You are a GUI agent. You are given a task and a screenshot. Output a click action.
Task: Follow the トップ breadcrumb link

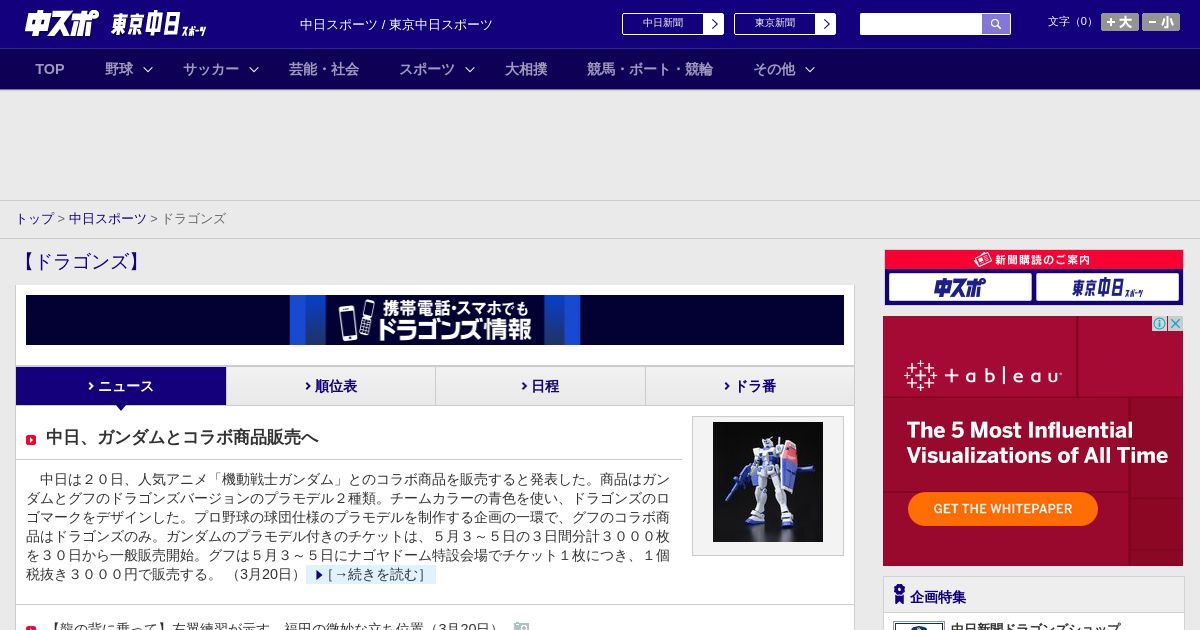click(34, 219)
